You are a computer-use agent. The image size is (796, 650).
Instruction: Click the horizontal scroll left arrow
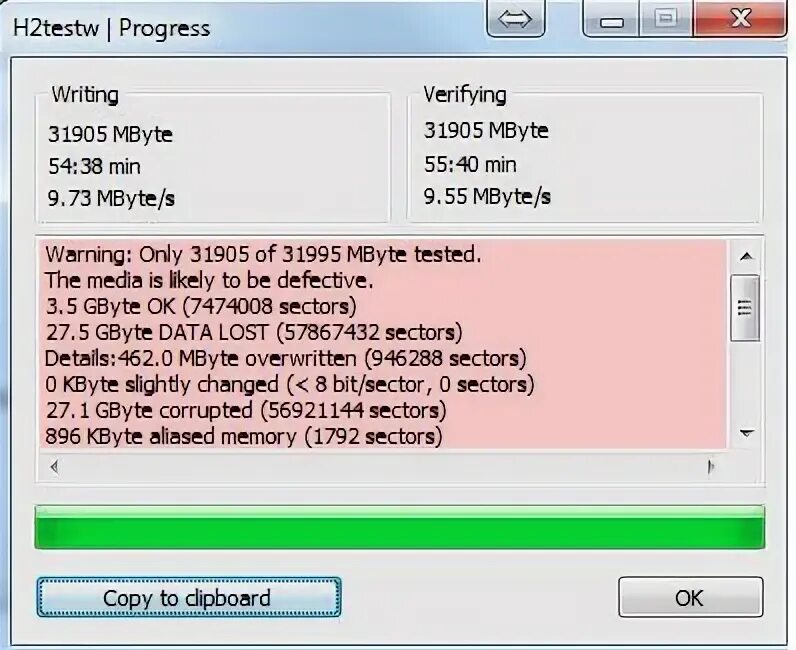pyautogui.click(x=54, y=466)
